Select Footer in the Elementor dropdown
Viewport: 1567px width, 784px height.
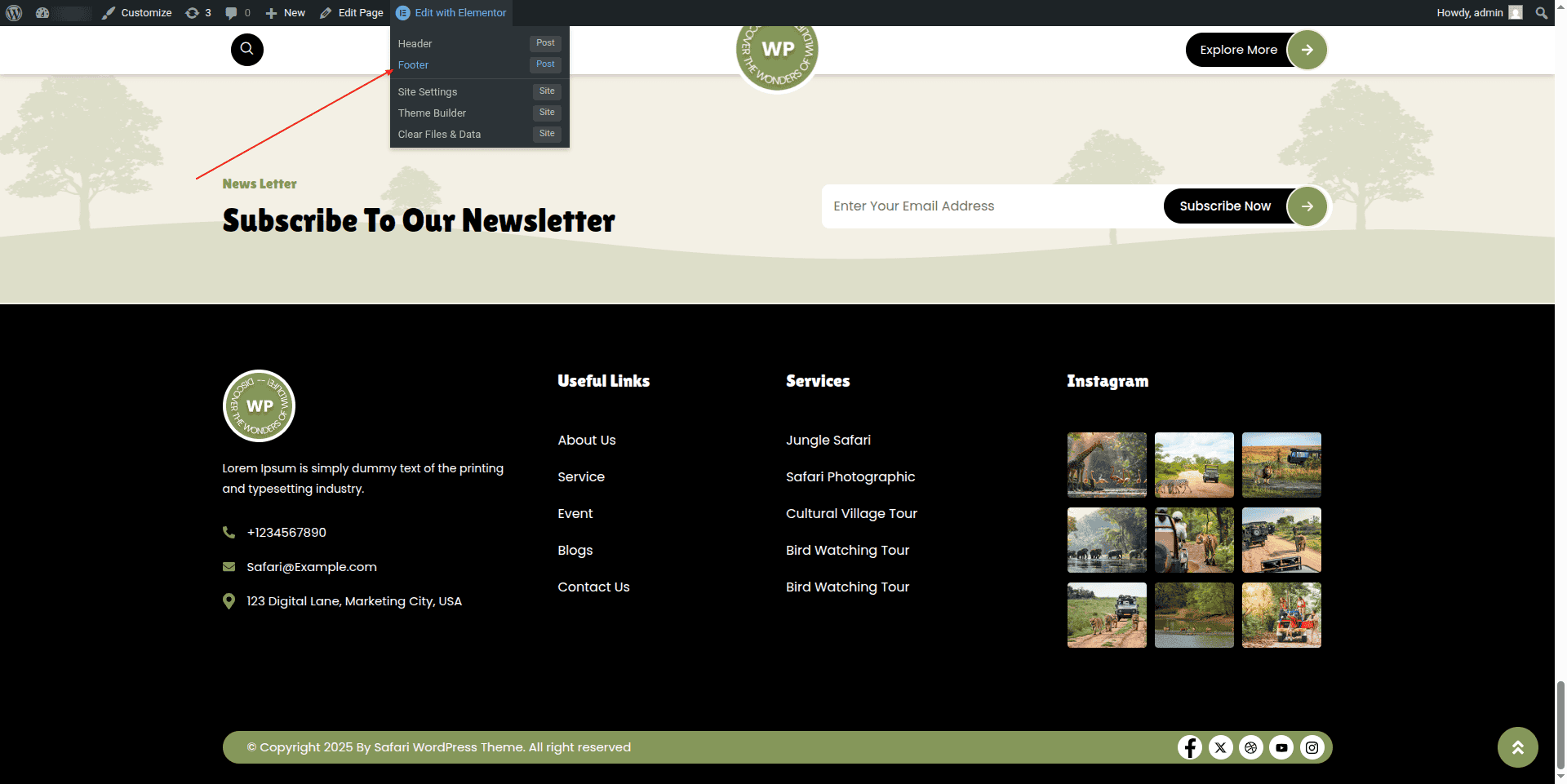pos(414,65)
